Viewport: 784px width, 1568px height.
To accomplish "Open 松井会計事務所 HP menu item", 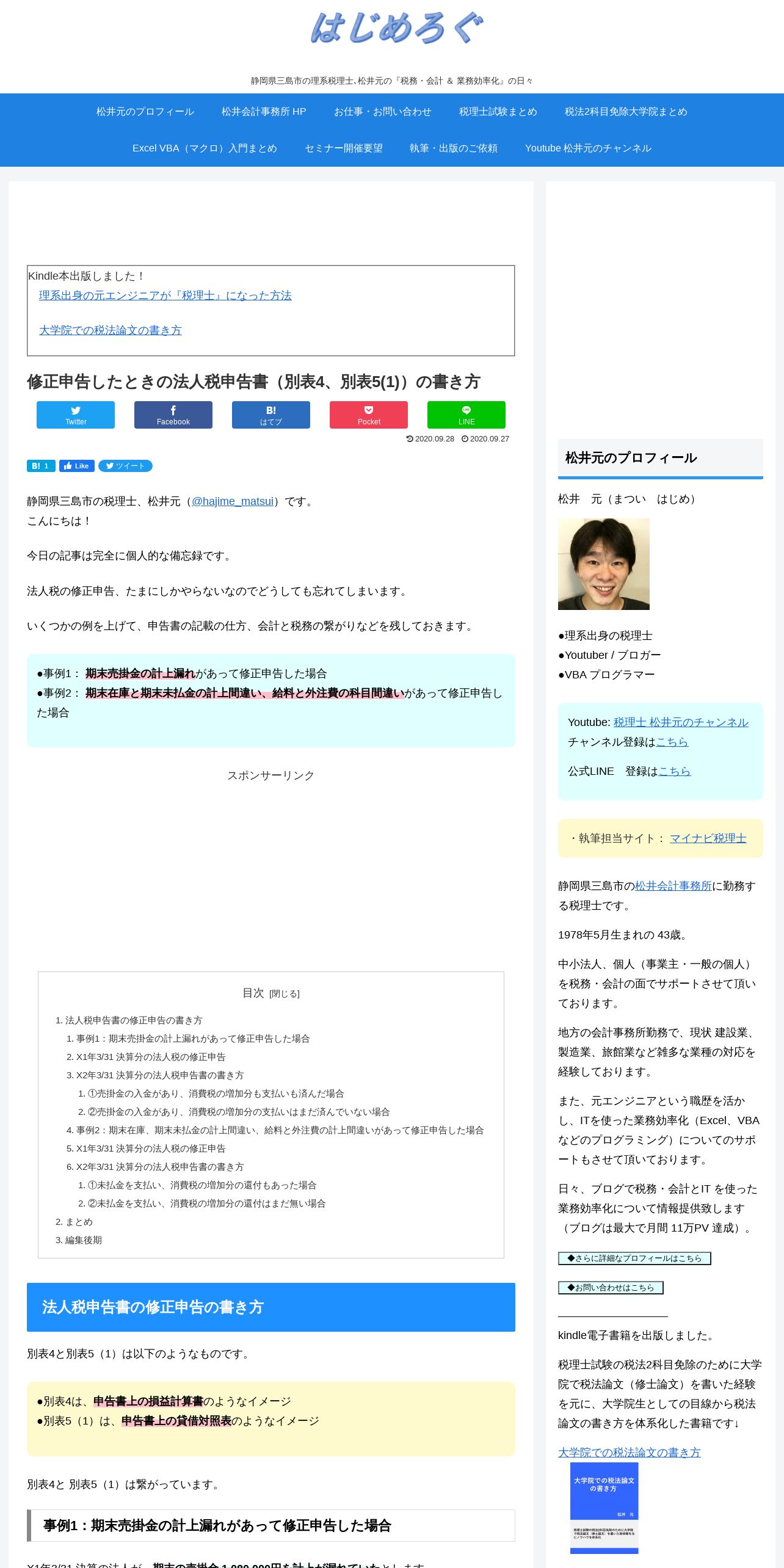I will (264, 112).
